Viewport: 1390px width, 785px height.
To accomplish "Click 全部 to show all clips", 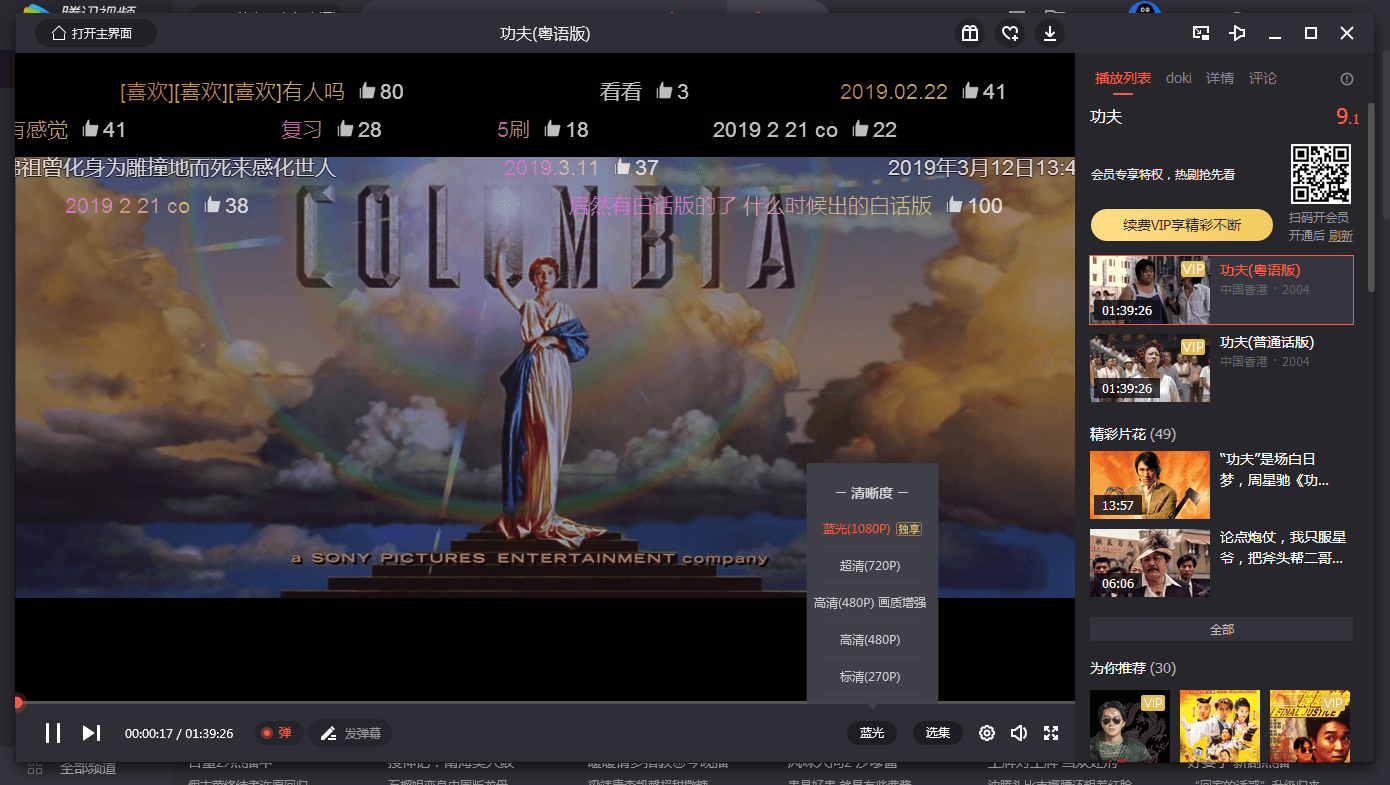I will point(1221,629).
